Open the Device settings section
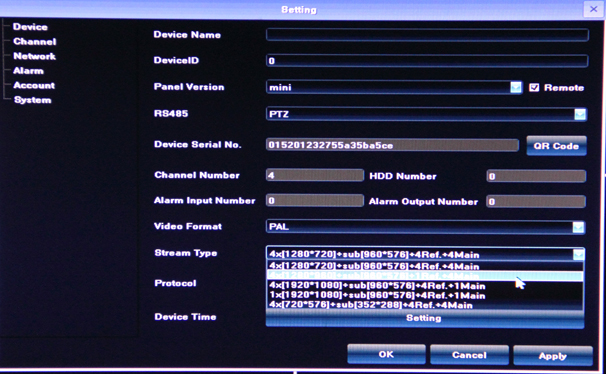Image resolution: width=606 pixels, height=374 pixels. pos(30,27)
